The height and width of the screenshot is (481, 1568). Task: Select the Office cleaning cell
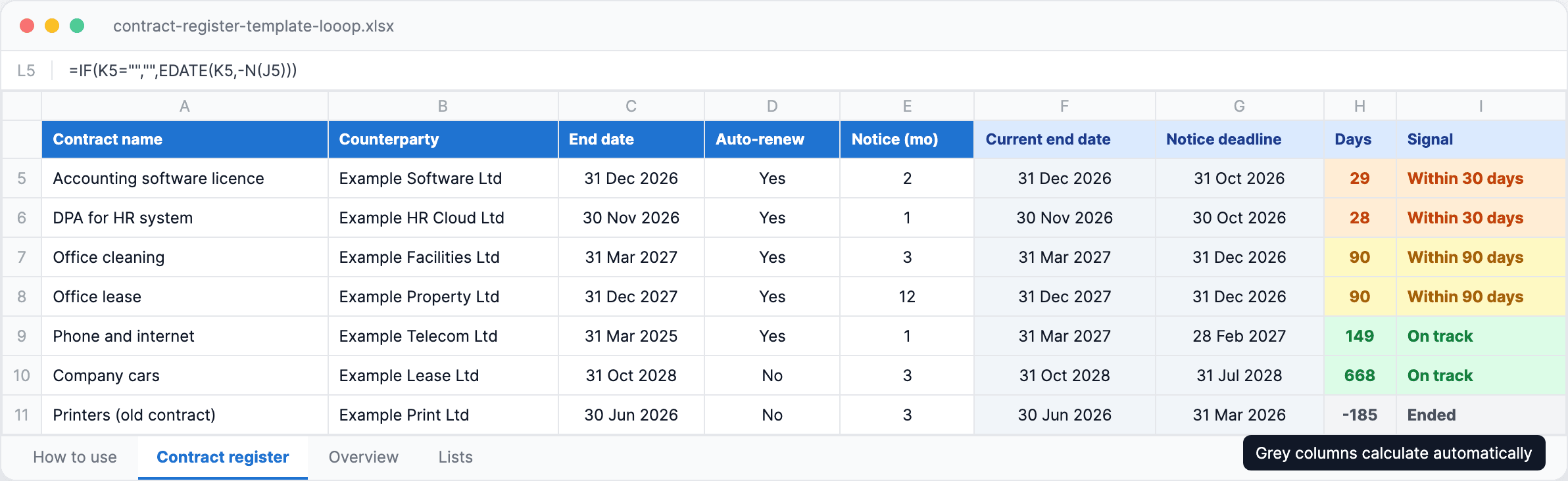(x=185, y=257)
